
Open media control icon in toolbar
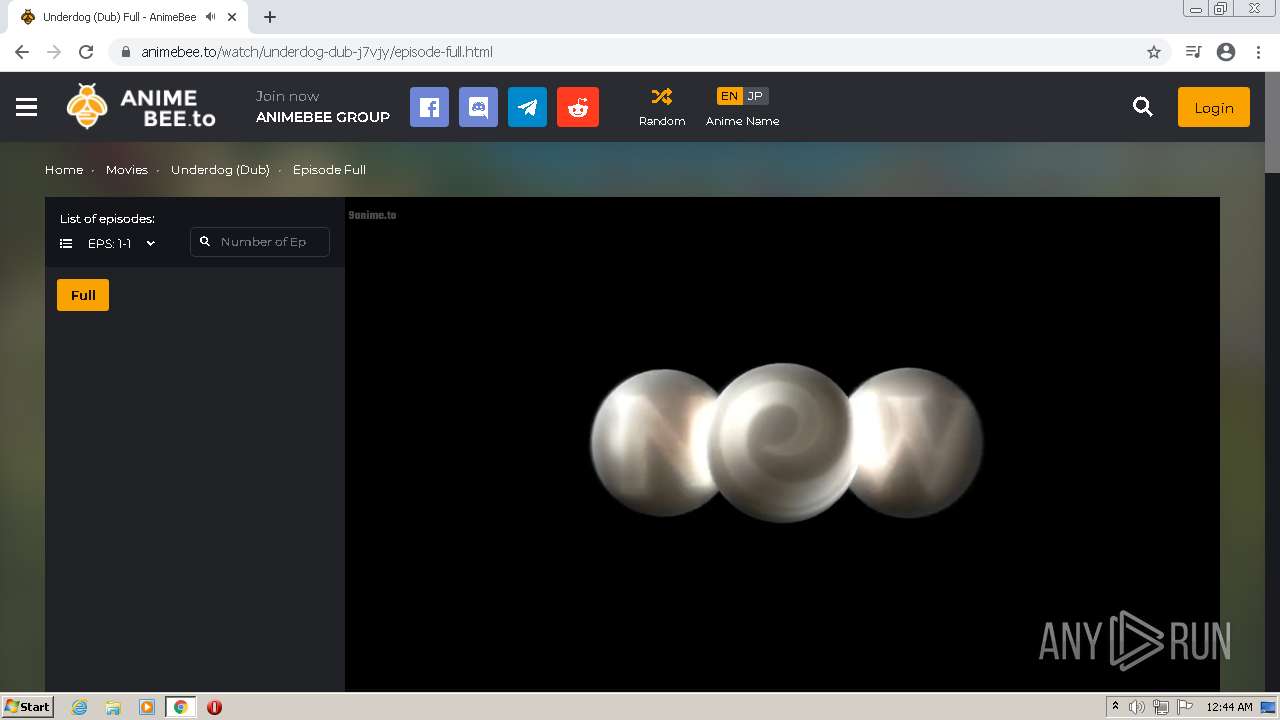pos(1193,52)
